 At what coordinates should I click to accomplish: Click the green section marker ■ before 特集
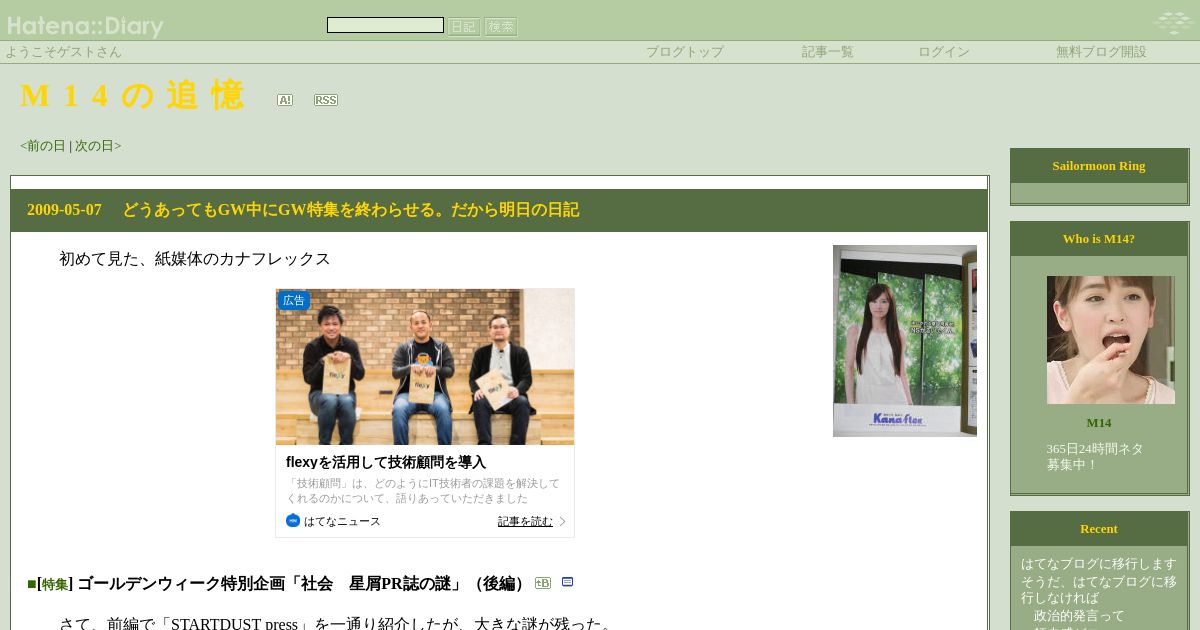[x=32, y=584]
